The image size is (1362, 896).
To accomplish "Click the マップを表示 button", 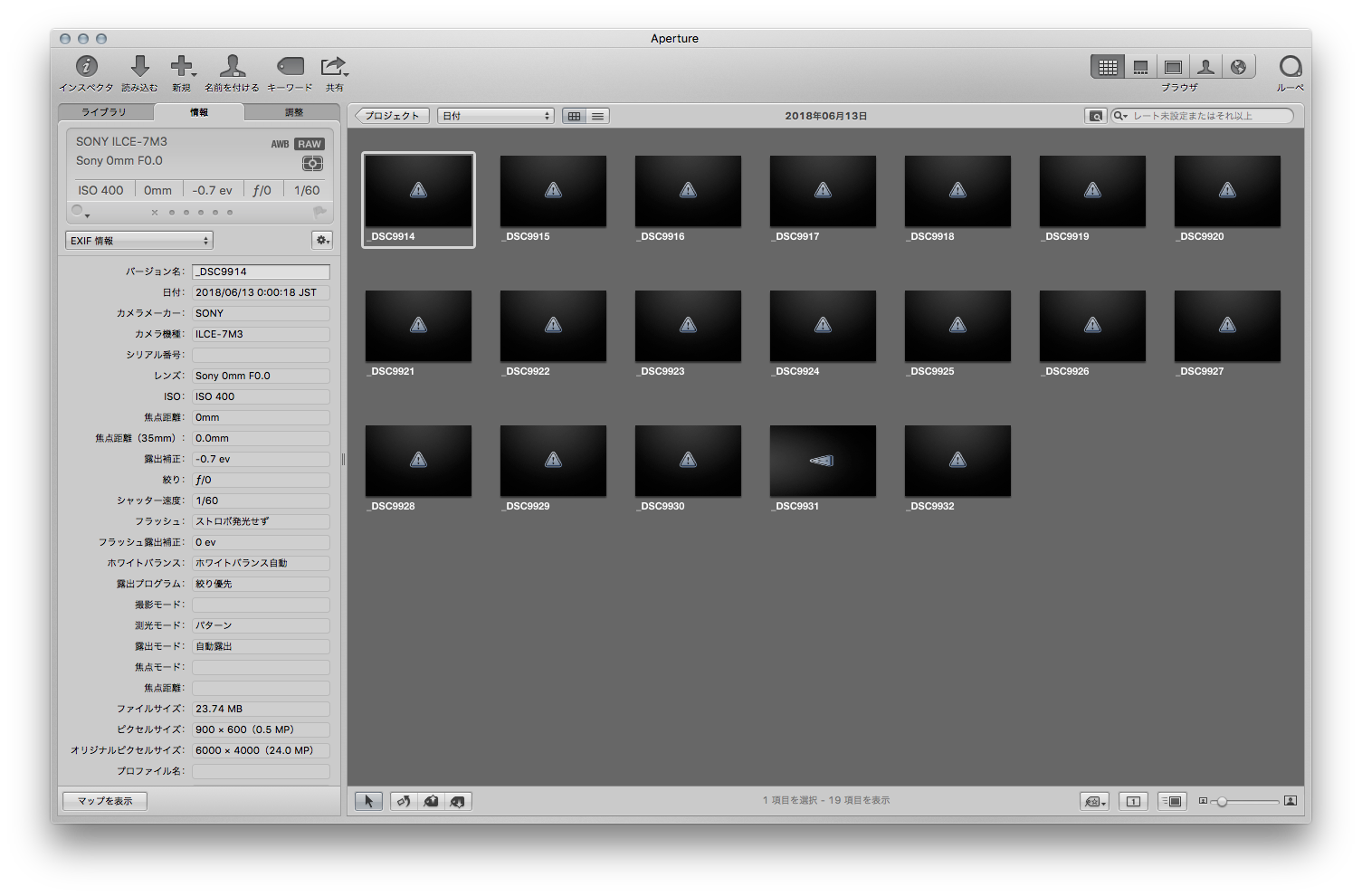I will coord(105,801).
